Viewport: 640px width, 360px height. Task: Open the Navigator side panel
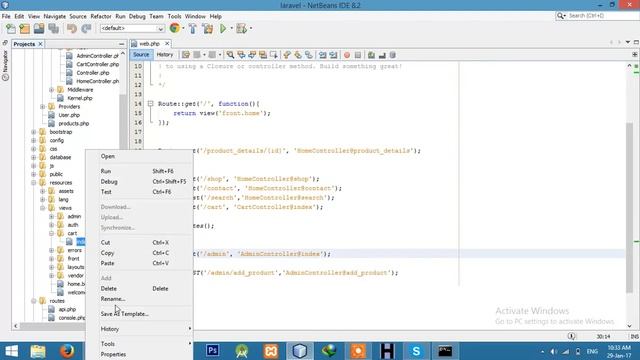(5, 64)
